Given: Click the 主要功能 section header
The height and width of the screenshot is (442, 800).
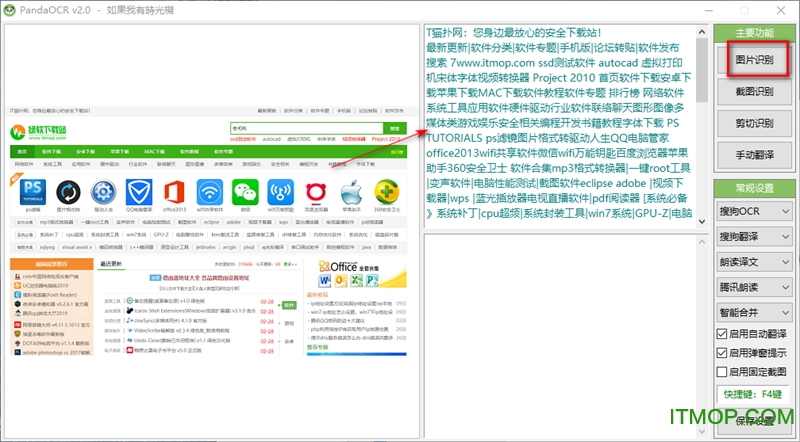Looking at the screenshot, I should click(755, 33).
